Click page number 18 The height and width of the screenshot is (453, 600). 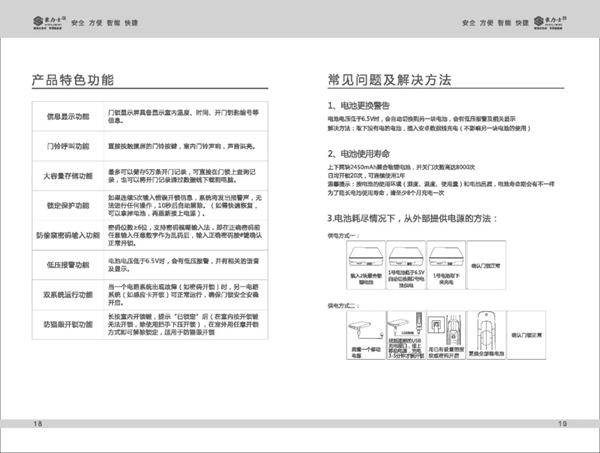[38, 424]
